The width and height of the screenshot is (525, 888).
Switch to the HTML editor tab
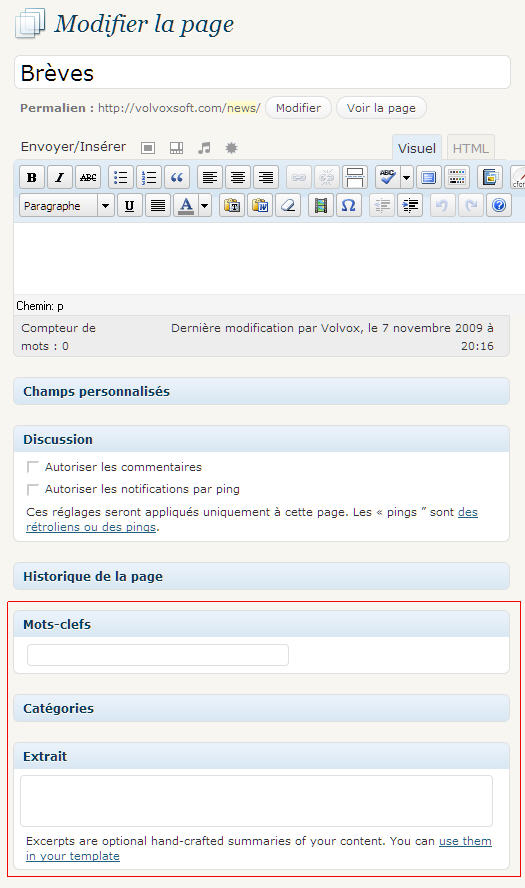(471, 148)
